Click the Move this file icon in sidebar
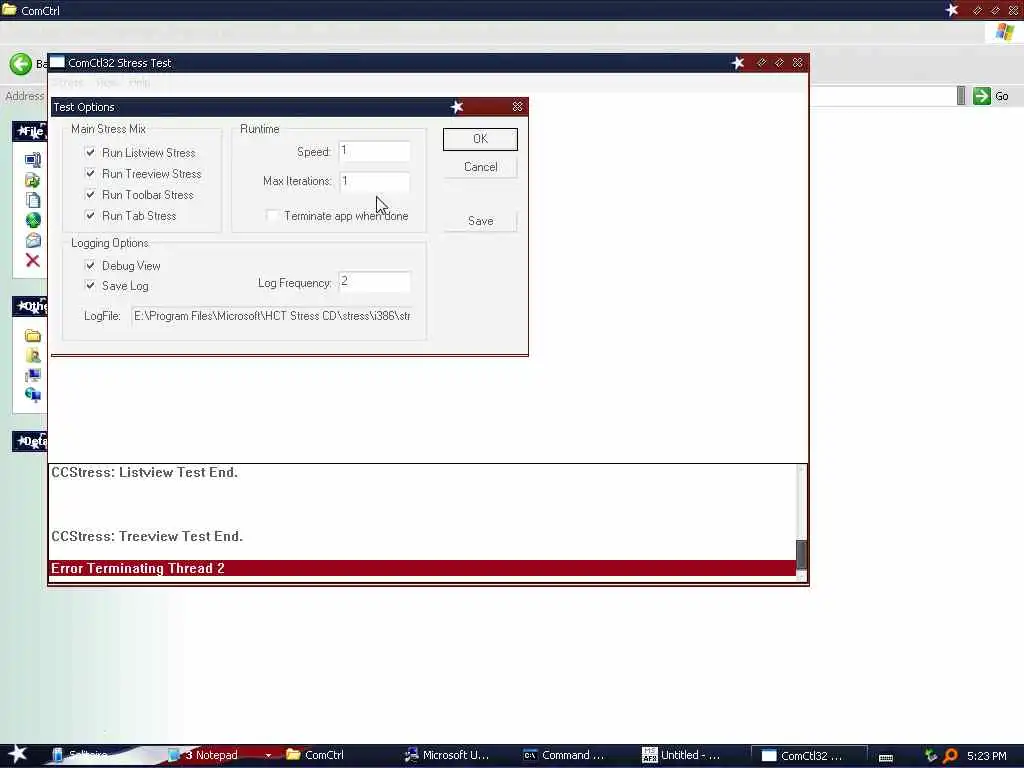The height and width of the screenshot is (768, 1024). tap(33, 180)
